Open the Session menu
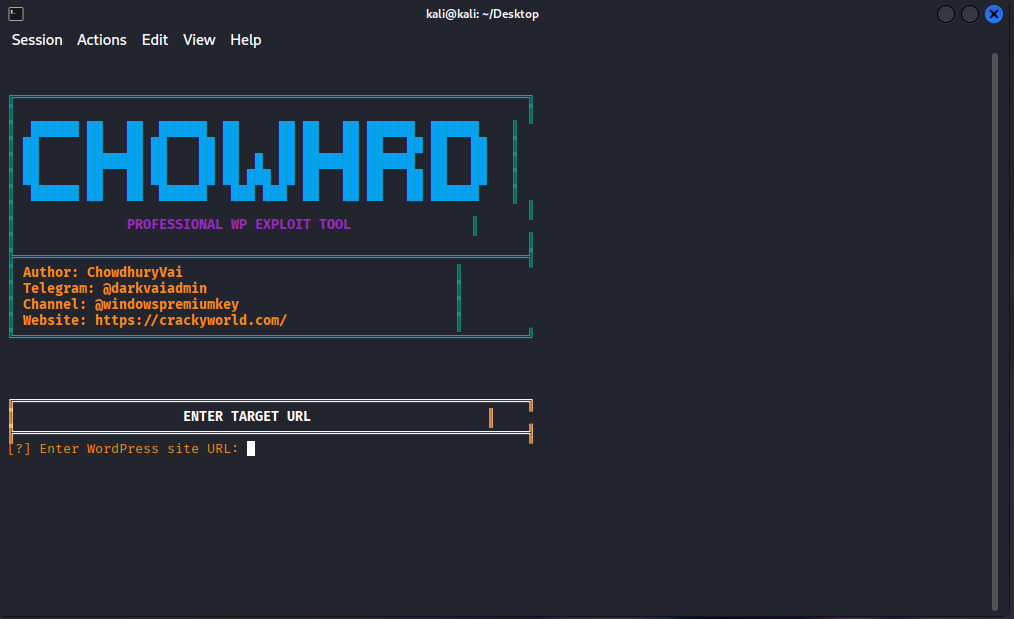This screenshot has height=619, width=1014. (x=37, y=40)
